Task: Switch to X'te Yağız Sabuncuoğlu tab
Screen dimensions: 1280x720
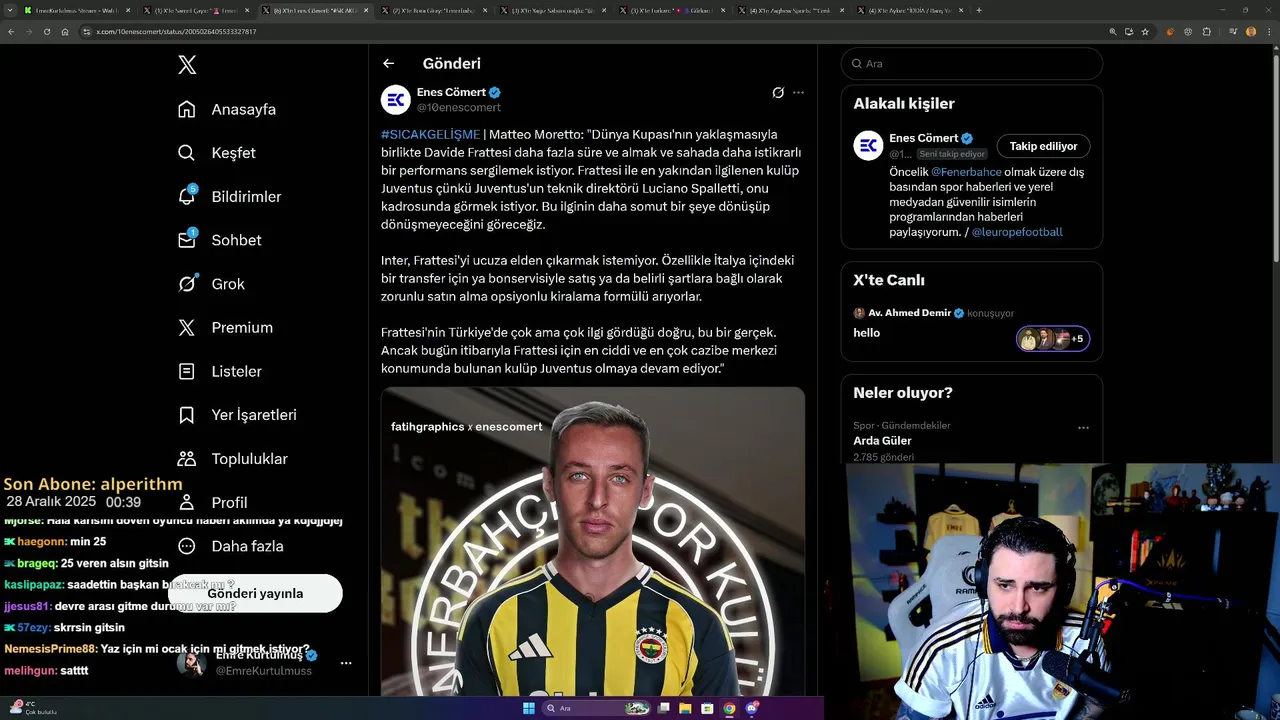Action: click(x=553, y=10)
